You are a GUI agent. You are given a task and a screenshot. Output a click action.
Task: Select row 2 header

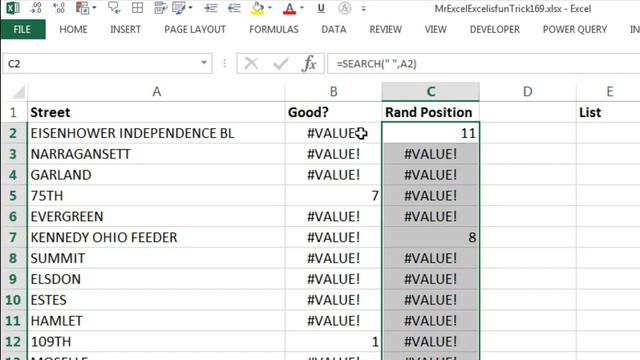click(x=13, y=133)
